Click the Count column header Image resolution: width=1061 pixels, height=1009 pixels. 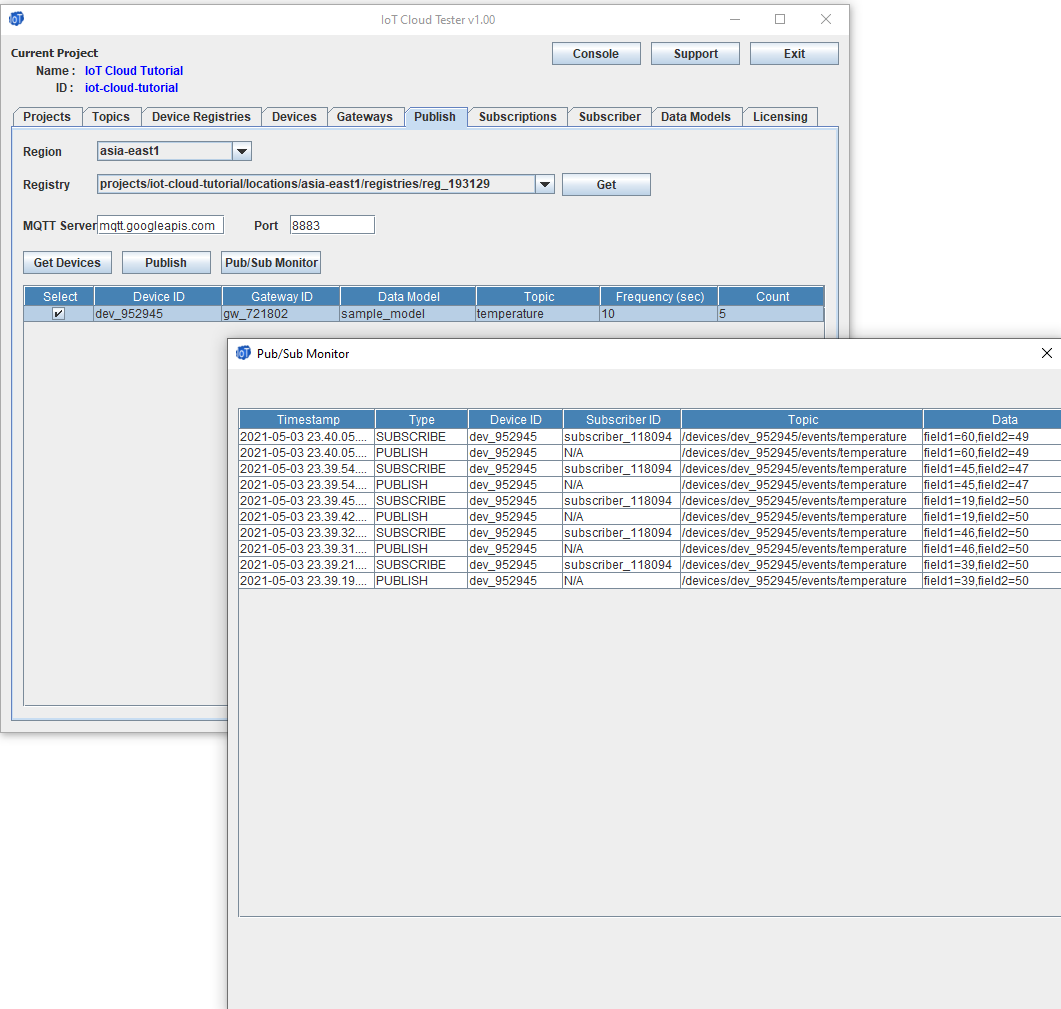coord(772,296)
